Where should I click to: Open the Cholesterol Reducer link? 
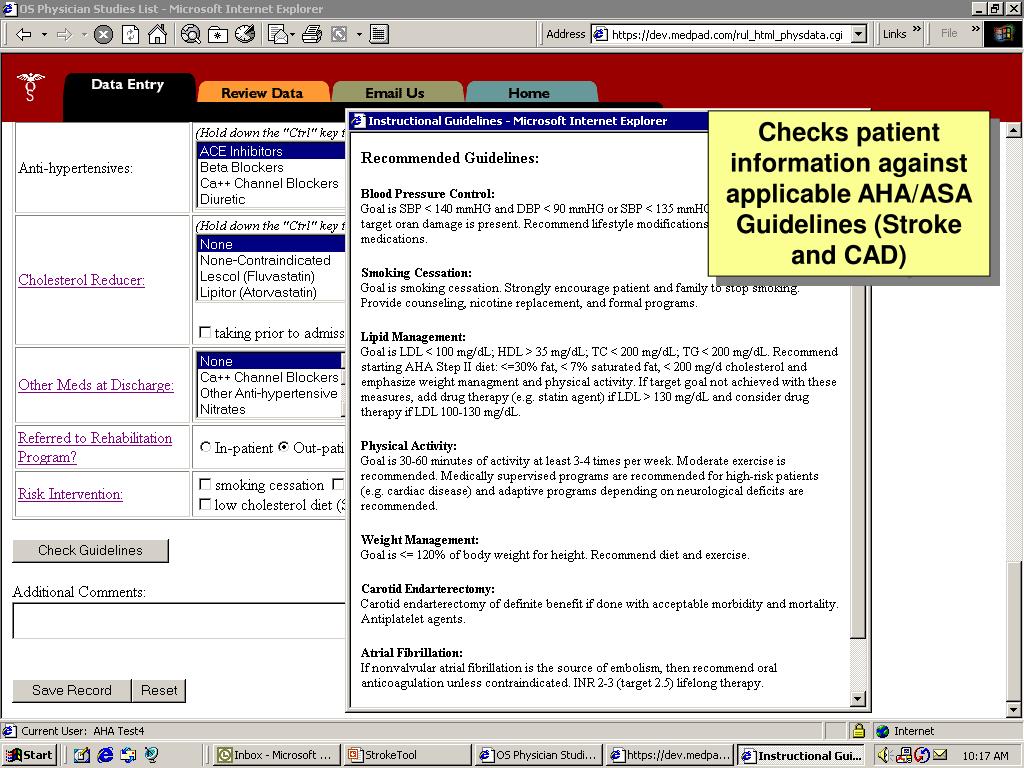point(82,280)
